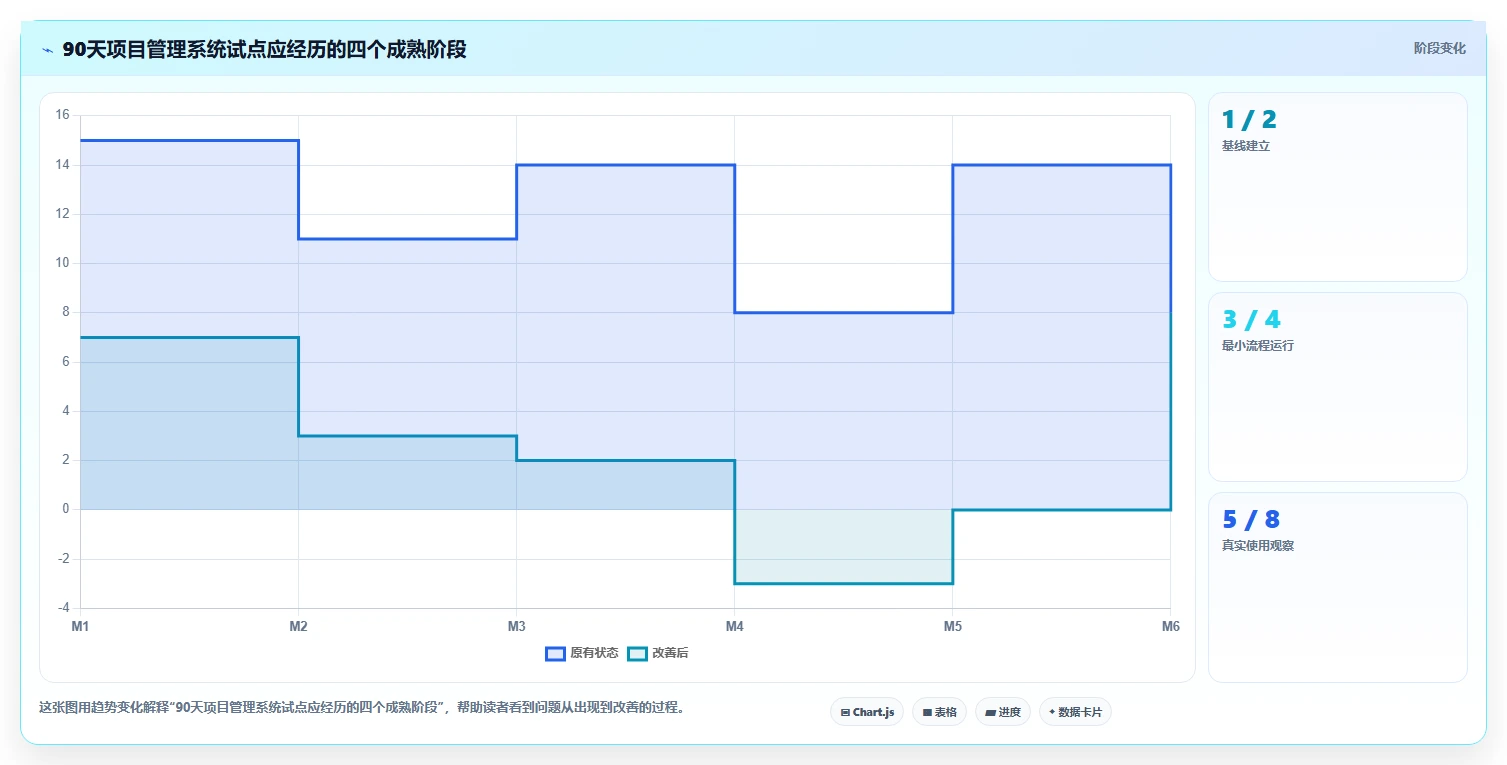Click the -4 y-axis value

pos(63,608)
